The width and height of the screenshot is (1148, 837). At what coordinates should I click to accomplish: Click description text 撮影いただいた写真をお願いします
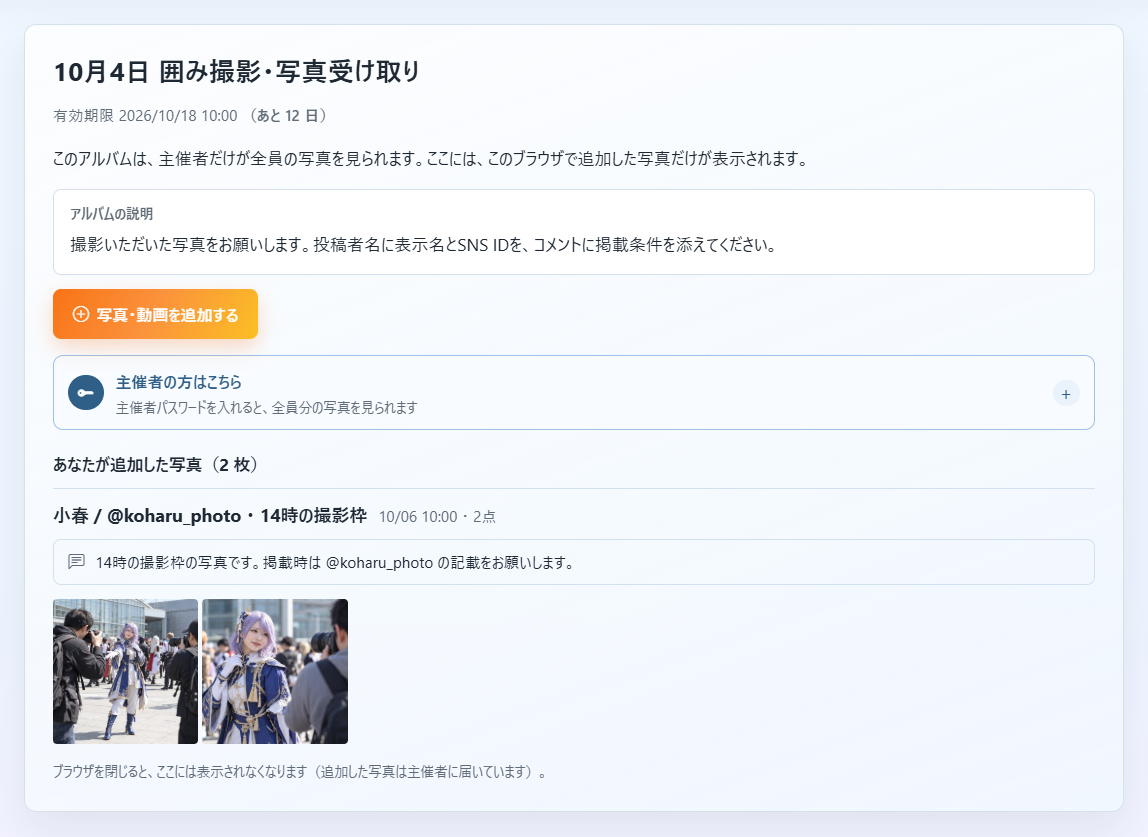click(190, 245)
